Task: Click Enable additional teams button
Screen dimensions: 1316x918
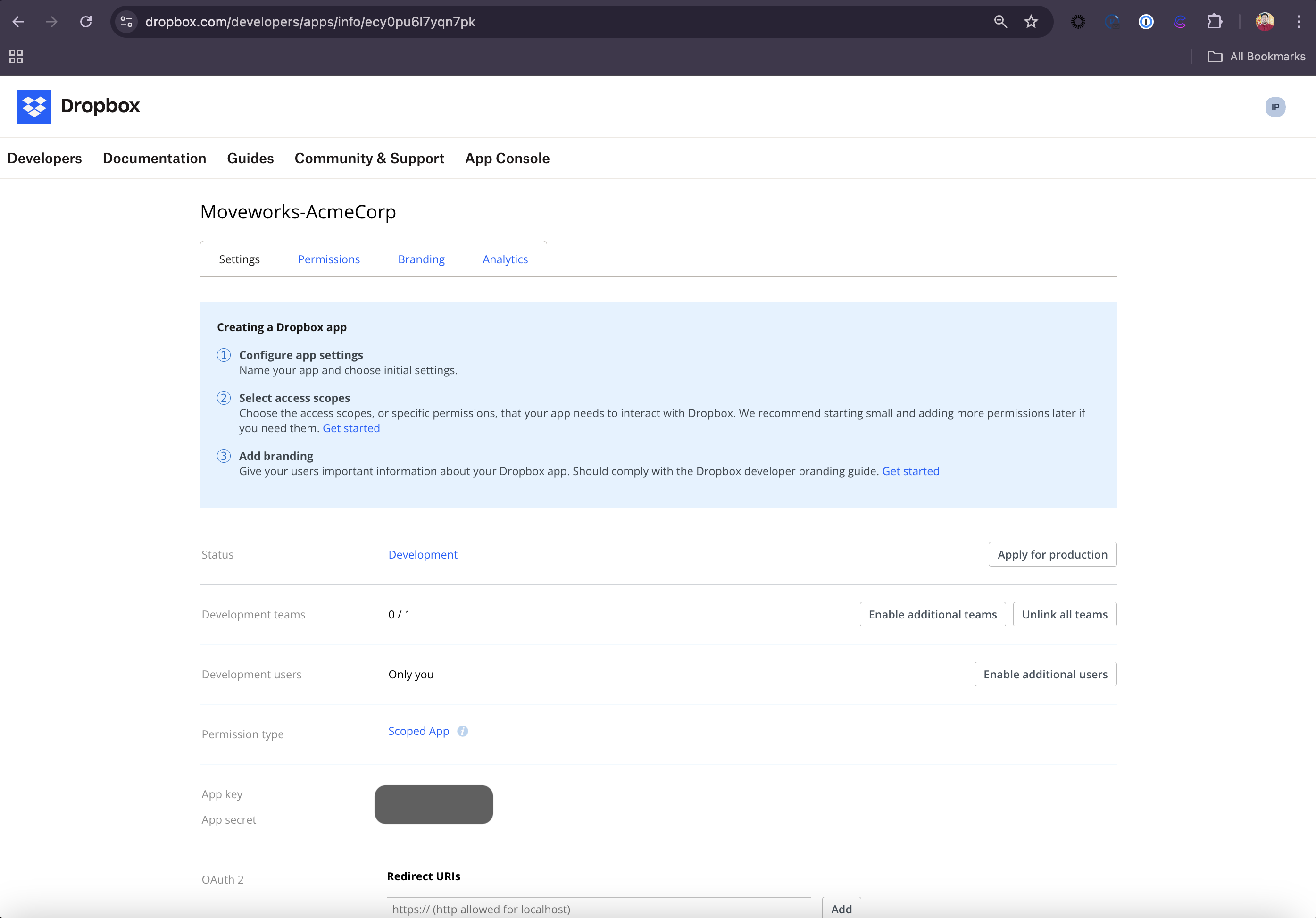Action: click(933, 614)
